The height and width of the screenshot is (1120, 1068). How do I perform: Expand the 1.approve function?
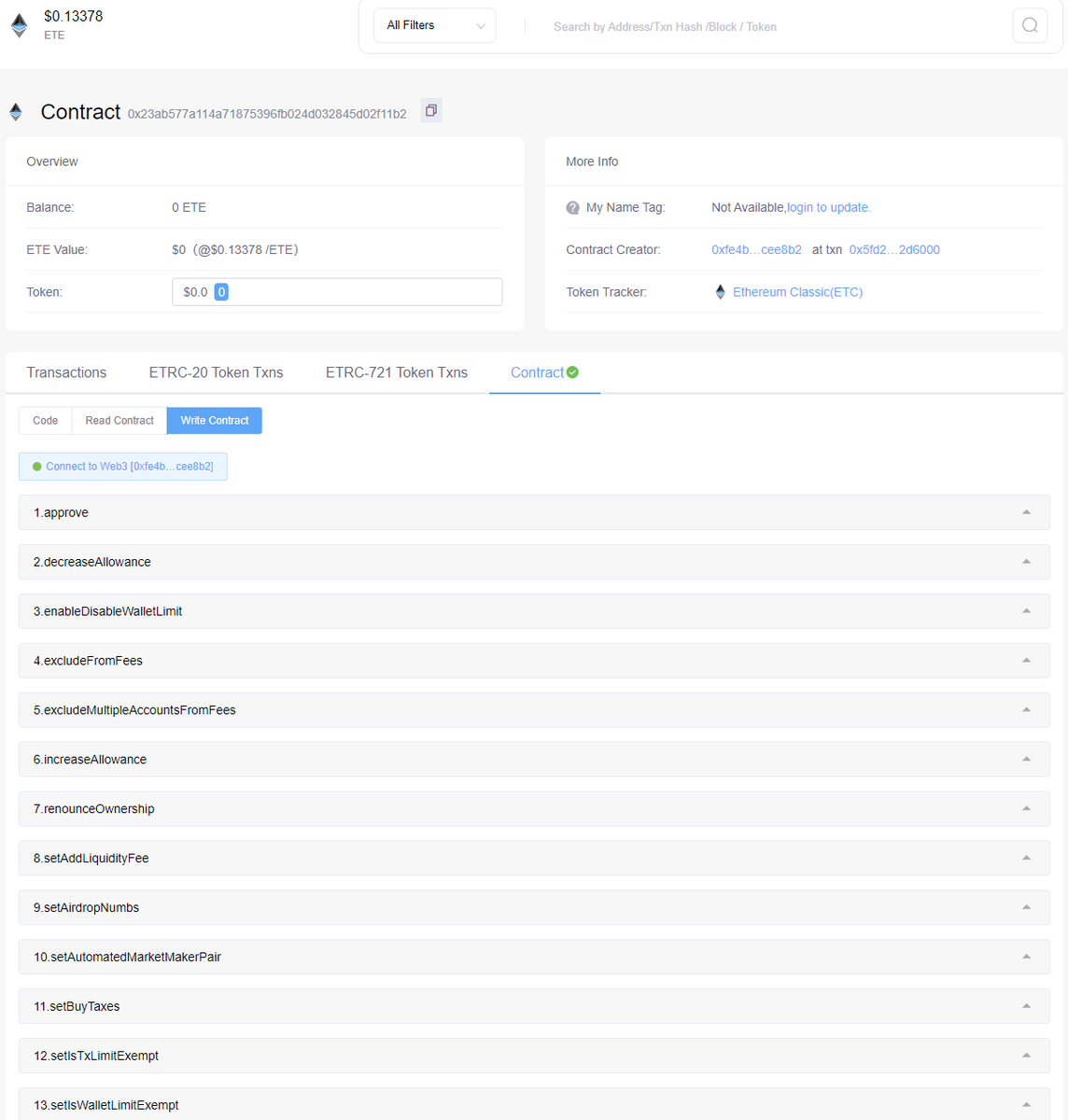click(534, 512)
